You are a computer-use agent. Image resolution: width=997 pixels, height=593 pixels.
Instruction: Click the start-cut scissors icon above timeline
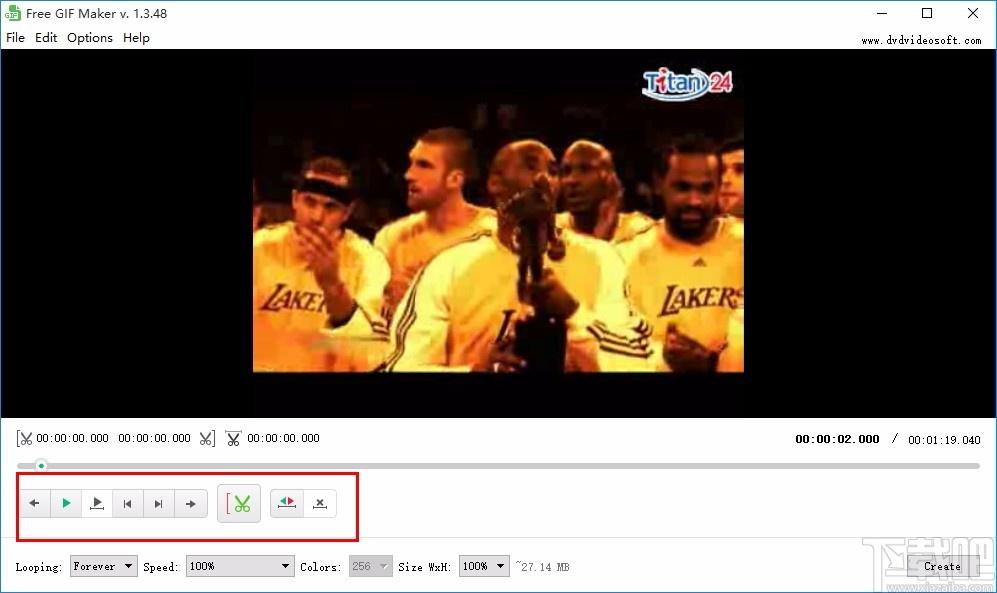point(24,439)
